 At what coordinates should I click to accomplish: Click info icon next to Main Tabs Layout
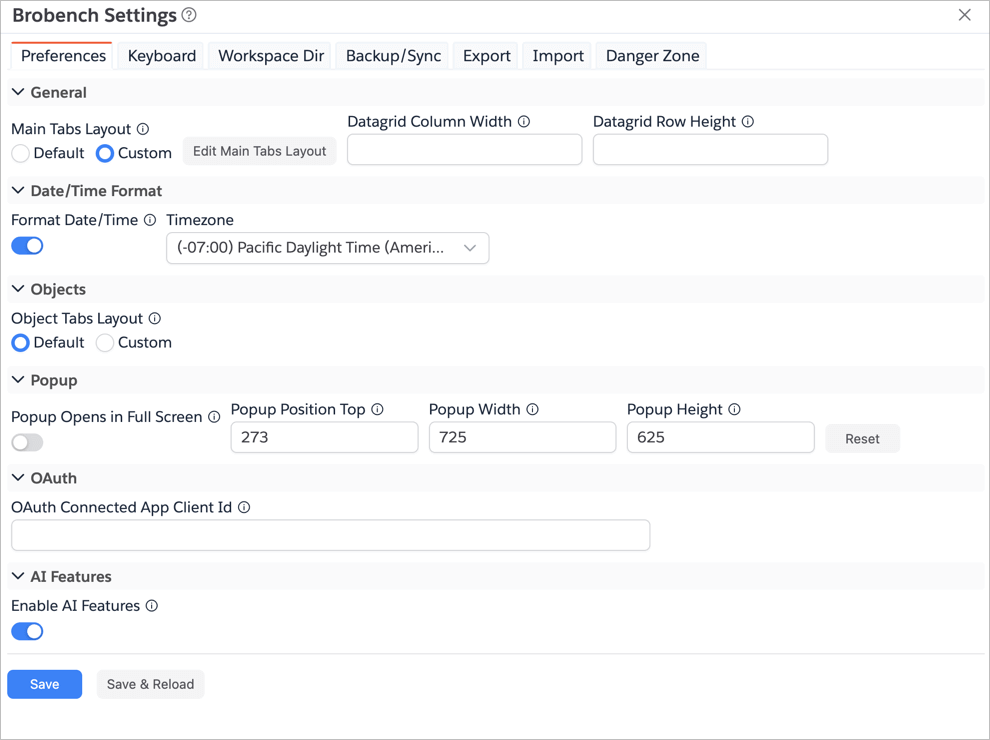coord(143,129)
